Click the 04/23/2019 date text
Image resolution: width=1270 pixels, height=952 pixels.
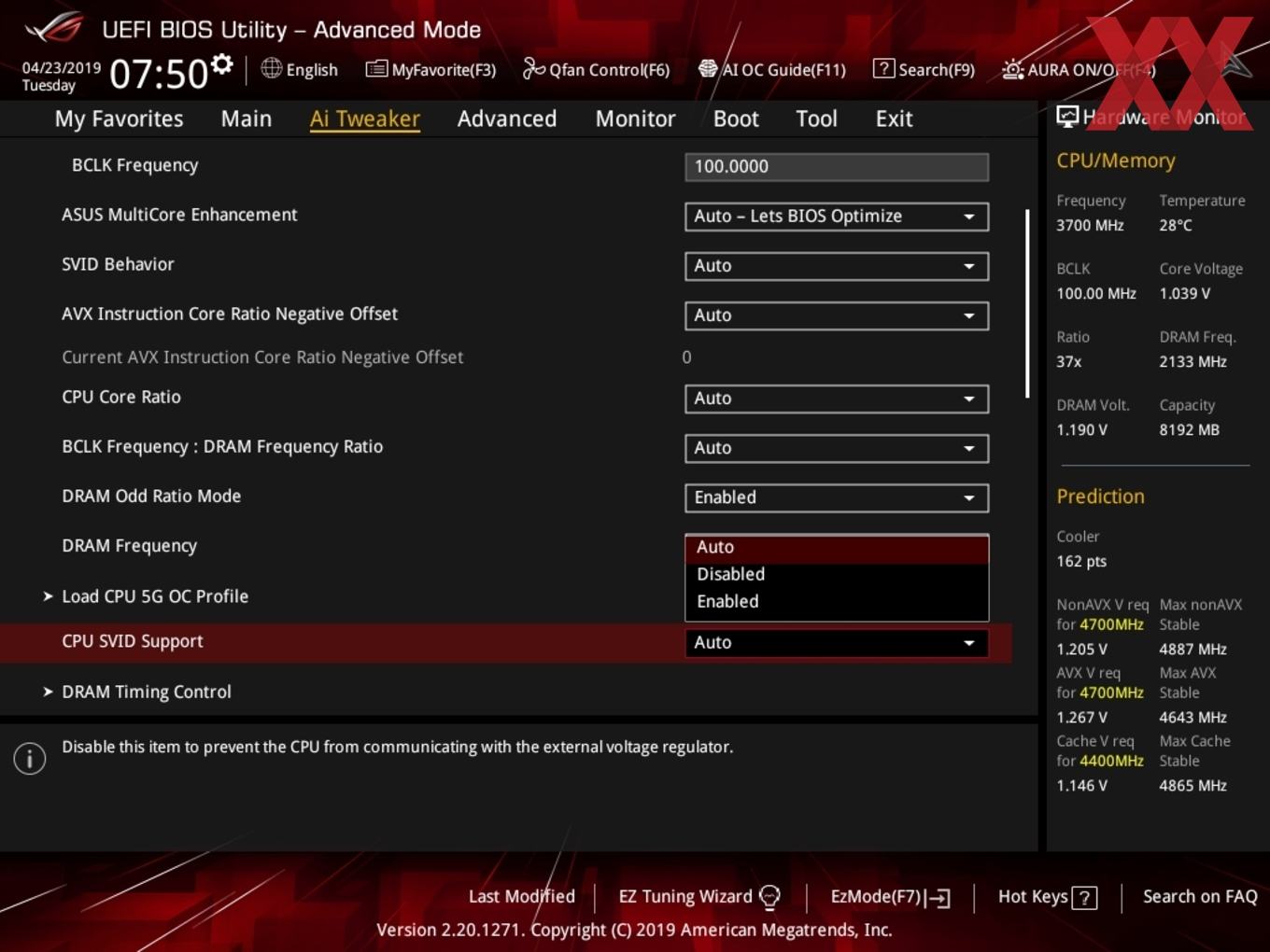62,68
